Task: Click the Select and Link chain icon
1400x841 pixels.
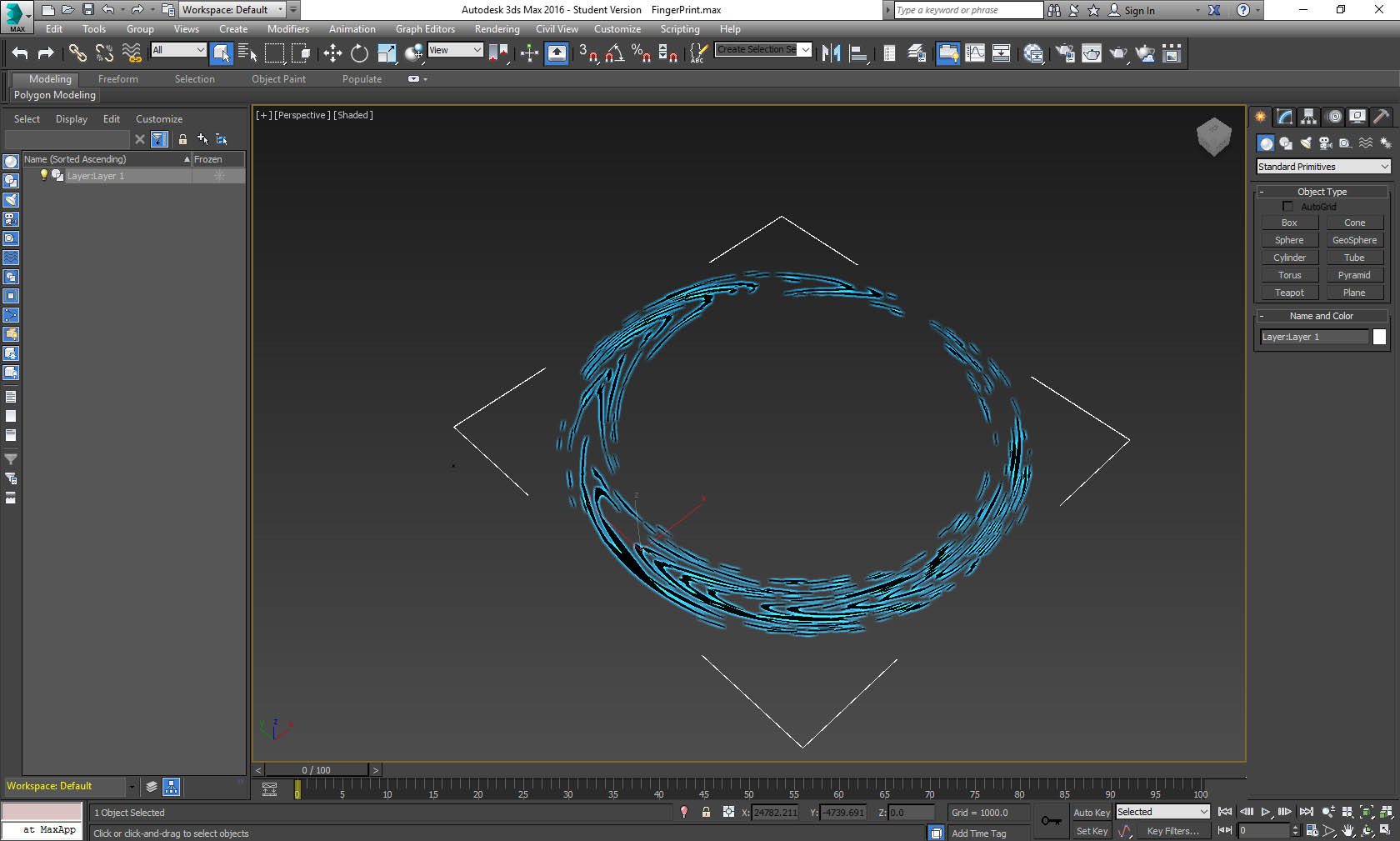Action: (x=77, y=53)
